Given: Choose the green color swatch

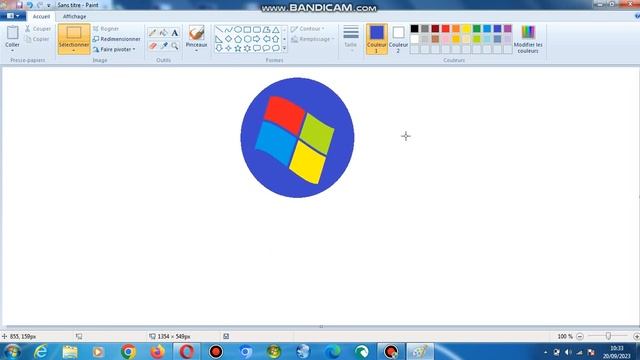Looking at the screenshot, I should coord(476,29).
